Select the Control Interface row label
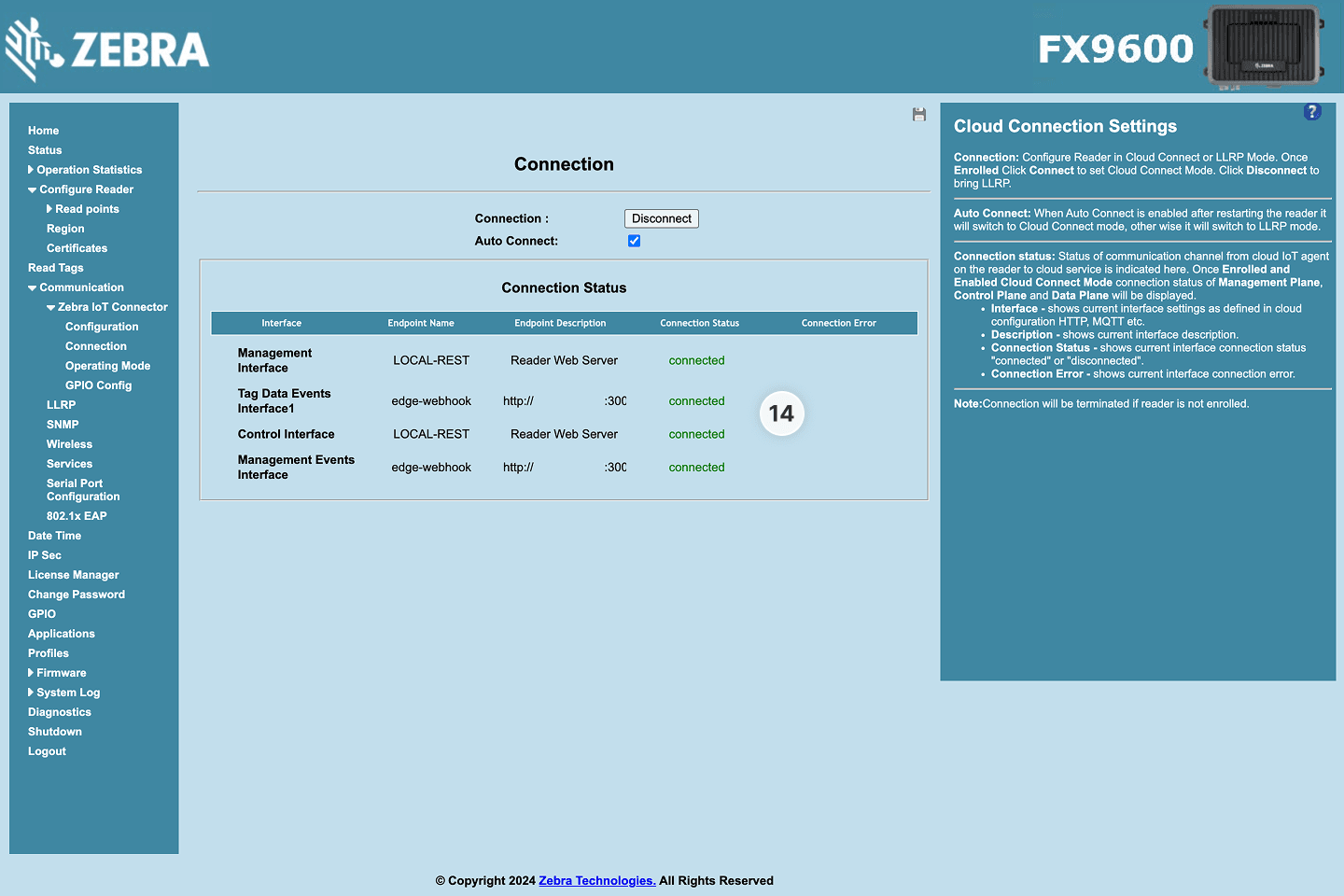Image resolution: width=1344 pixels, height=896 pixels. click(286, 434)
